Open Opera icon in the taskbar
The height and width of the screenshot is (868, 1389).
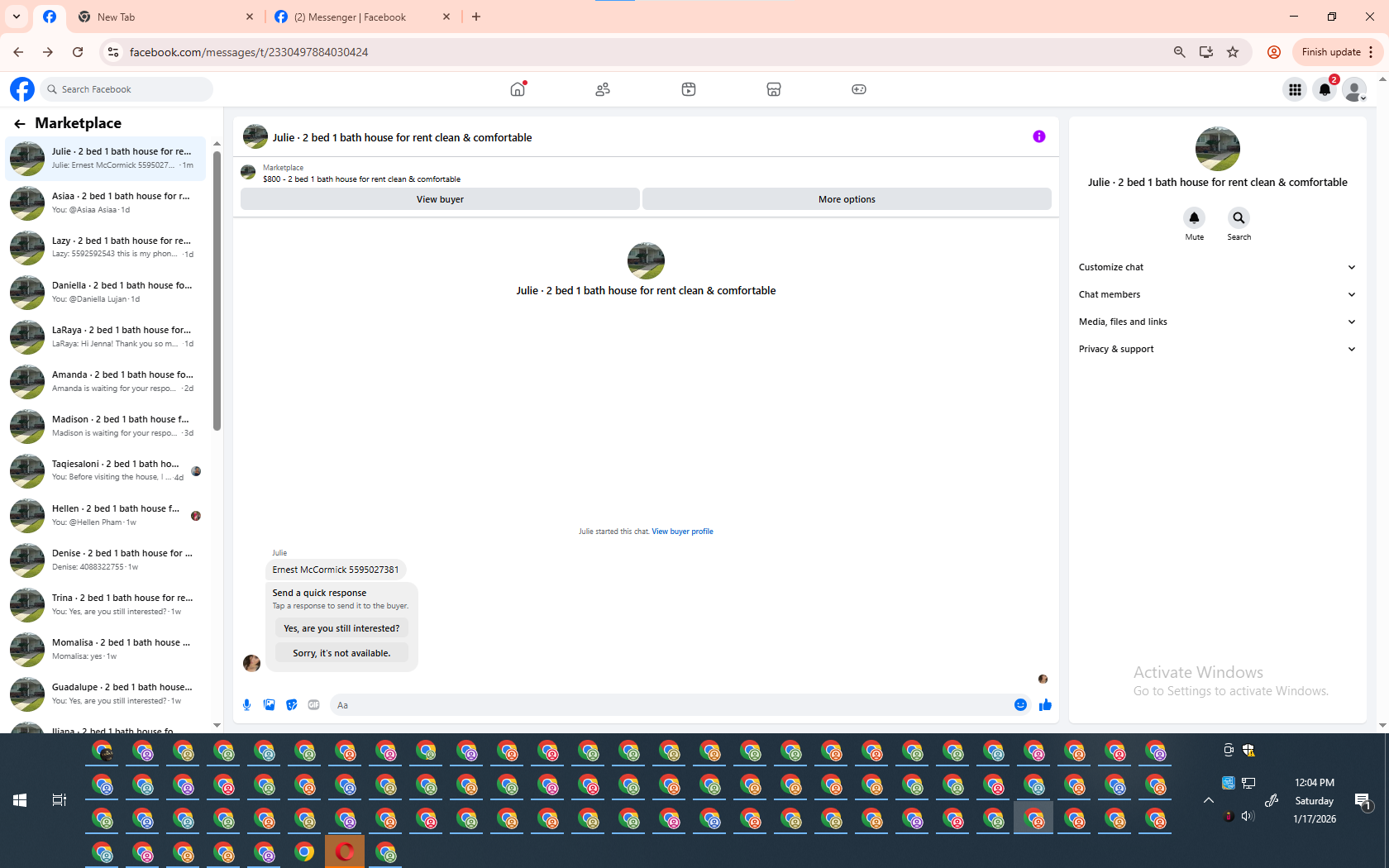click(x=345, y=851)
